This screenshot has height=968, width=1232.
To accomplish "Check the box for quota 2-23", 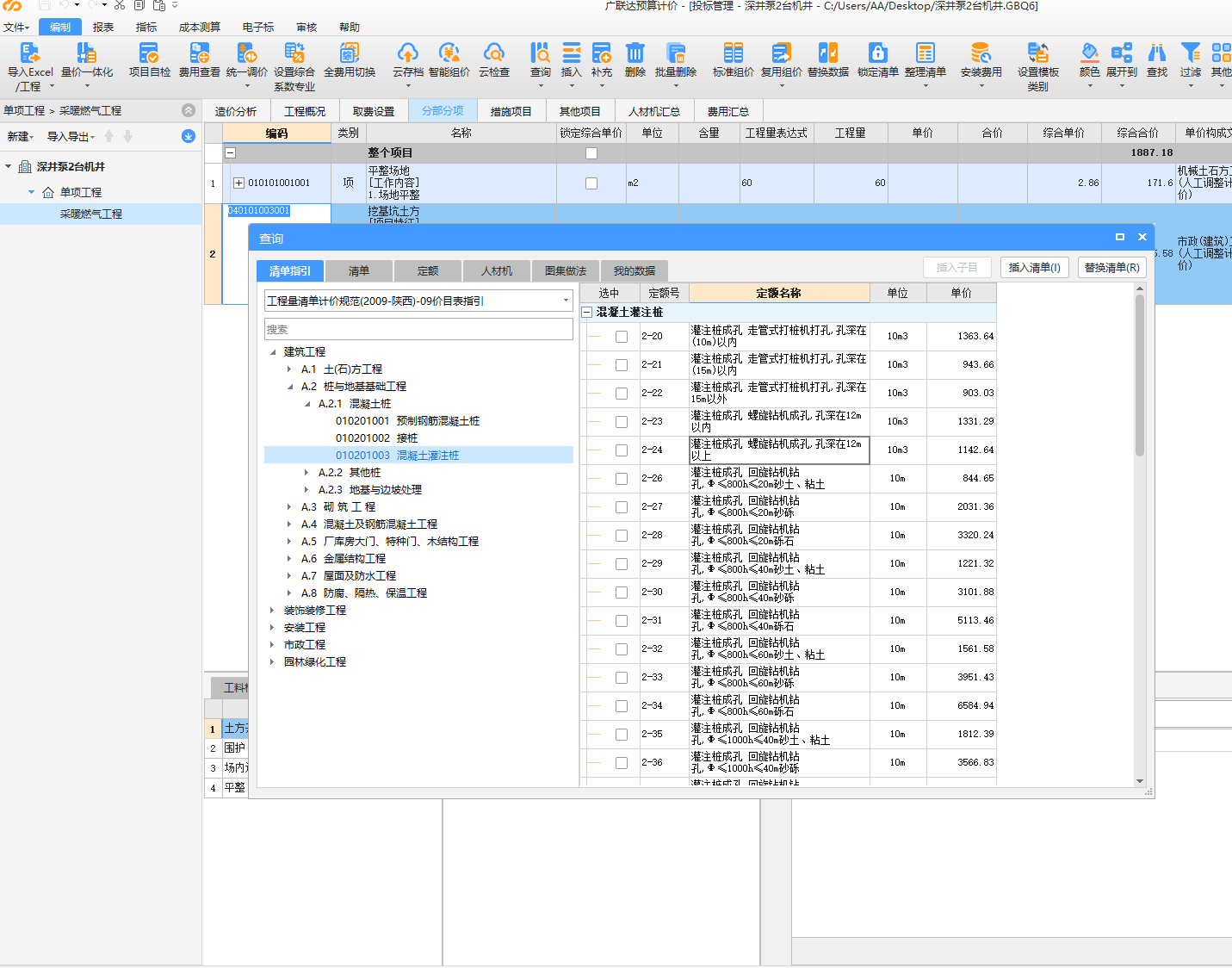I will [x=622, y=422].
